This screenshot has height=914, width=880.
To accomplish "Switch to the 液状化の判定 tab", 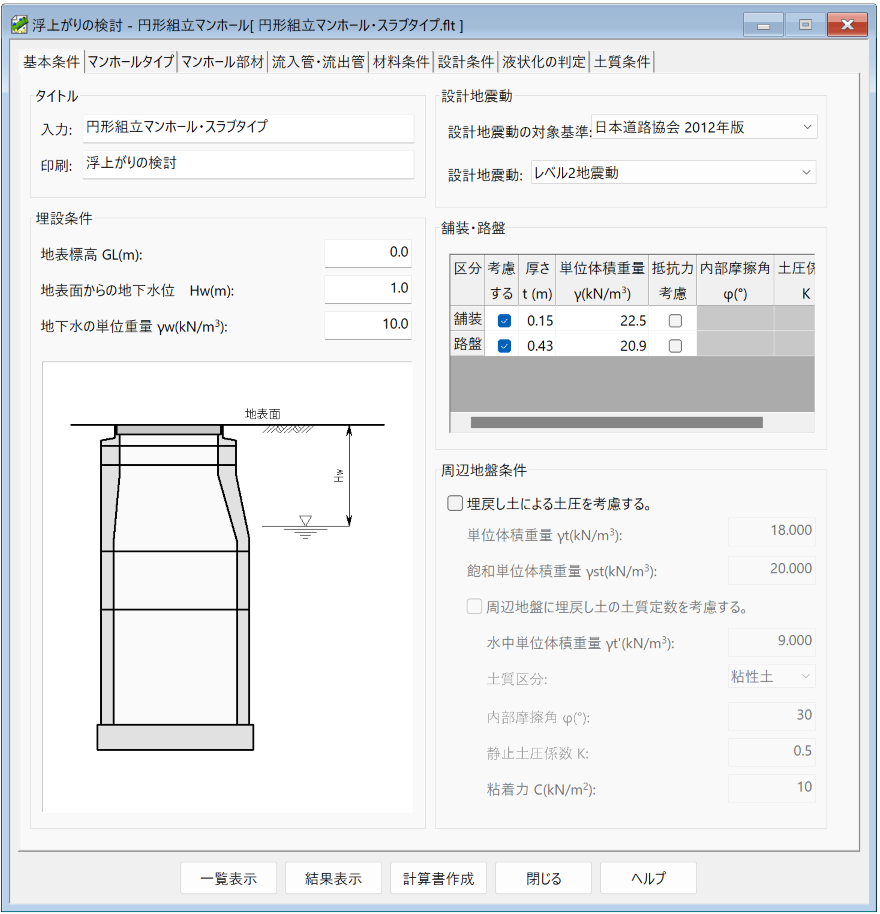I will [x=544, y=62].
